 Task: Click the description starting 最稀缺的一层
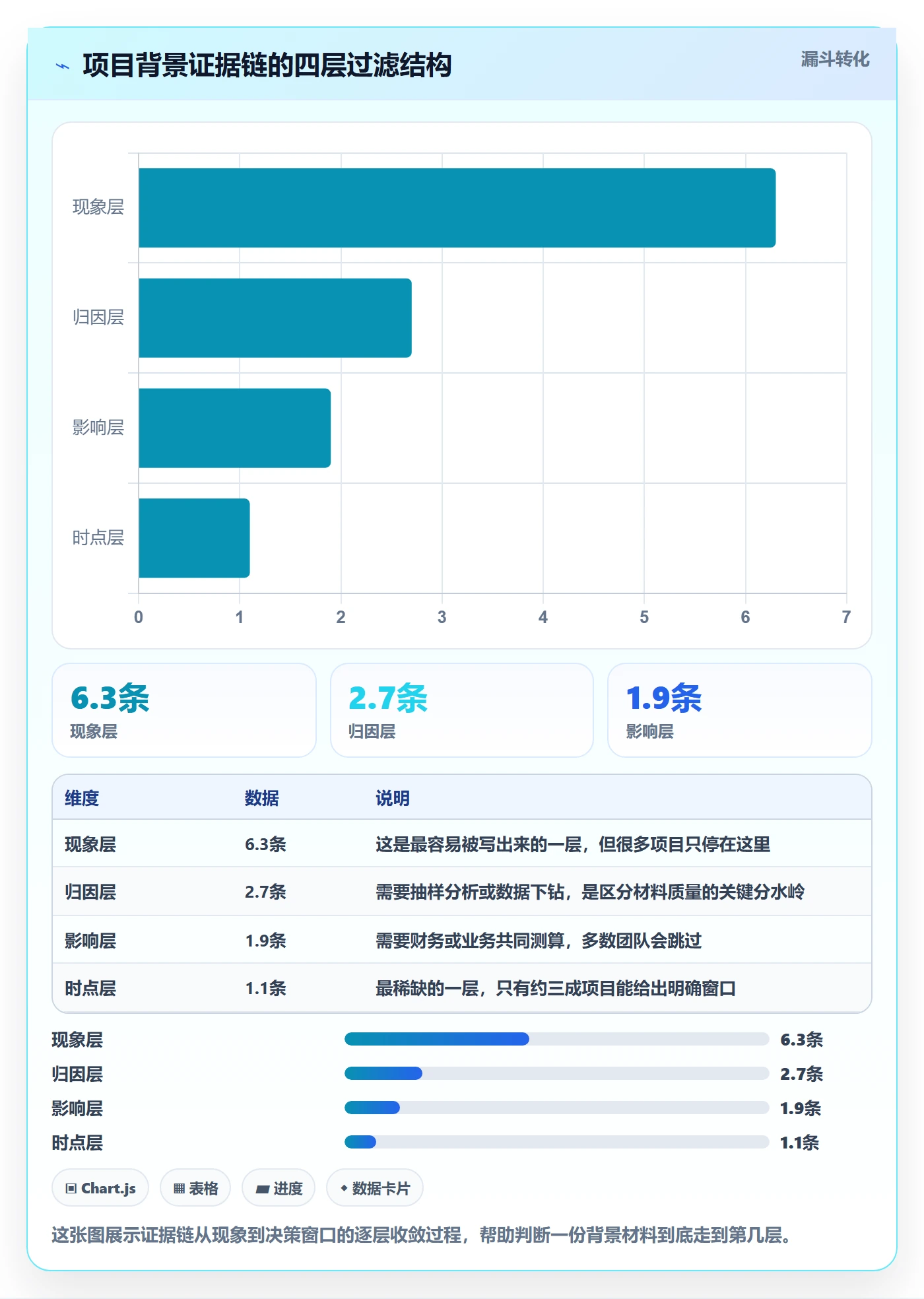click(556, 988)
